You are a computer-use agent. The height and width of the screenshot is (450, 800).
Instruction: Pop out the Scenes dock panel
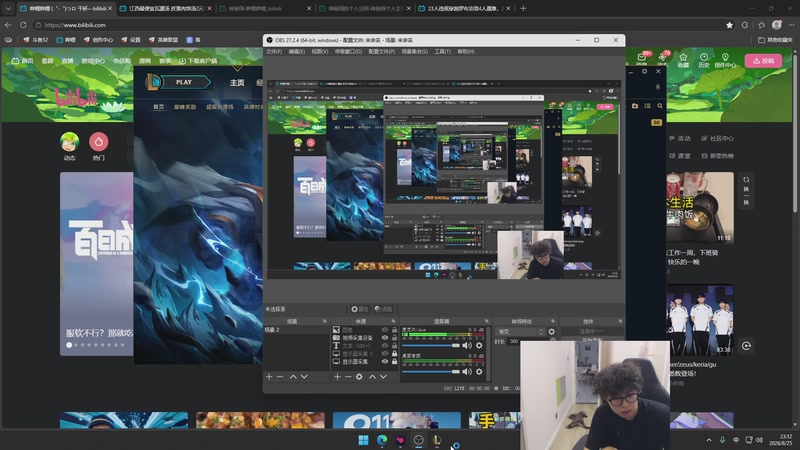(324, 321)
